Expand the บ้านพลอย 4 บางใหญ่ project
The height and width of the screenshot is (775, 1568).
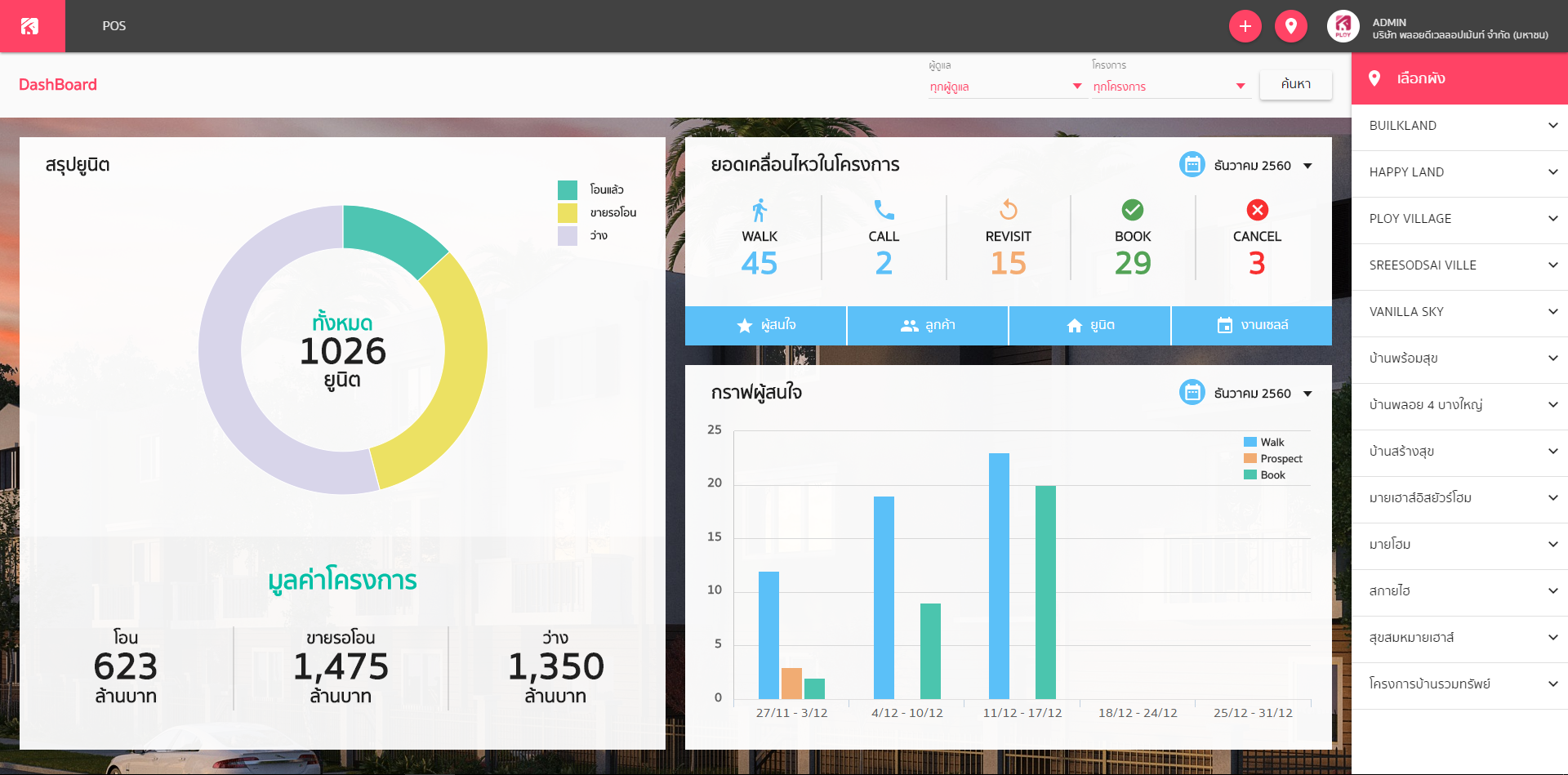1459,405
